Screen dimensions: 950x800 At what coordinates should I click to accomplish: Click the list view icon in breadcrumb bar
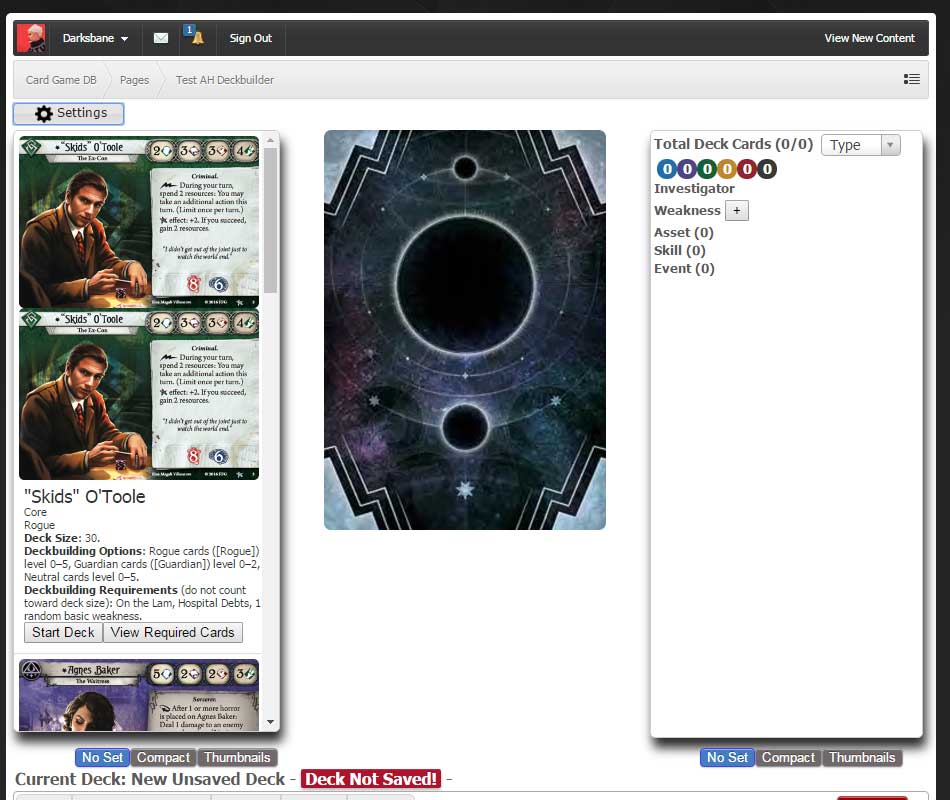pyautogui.click(x=911, y=79)
